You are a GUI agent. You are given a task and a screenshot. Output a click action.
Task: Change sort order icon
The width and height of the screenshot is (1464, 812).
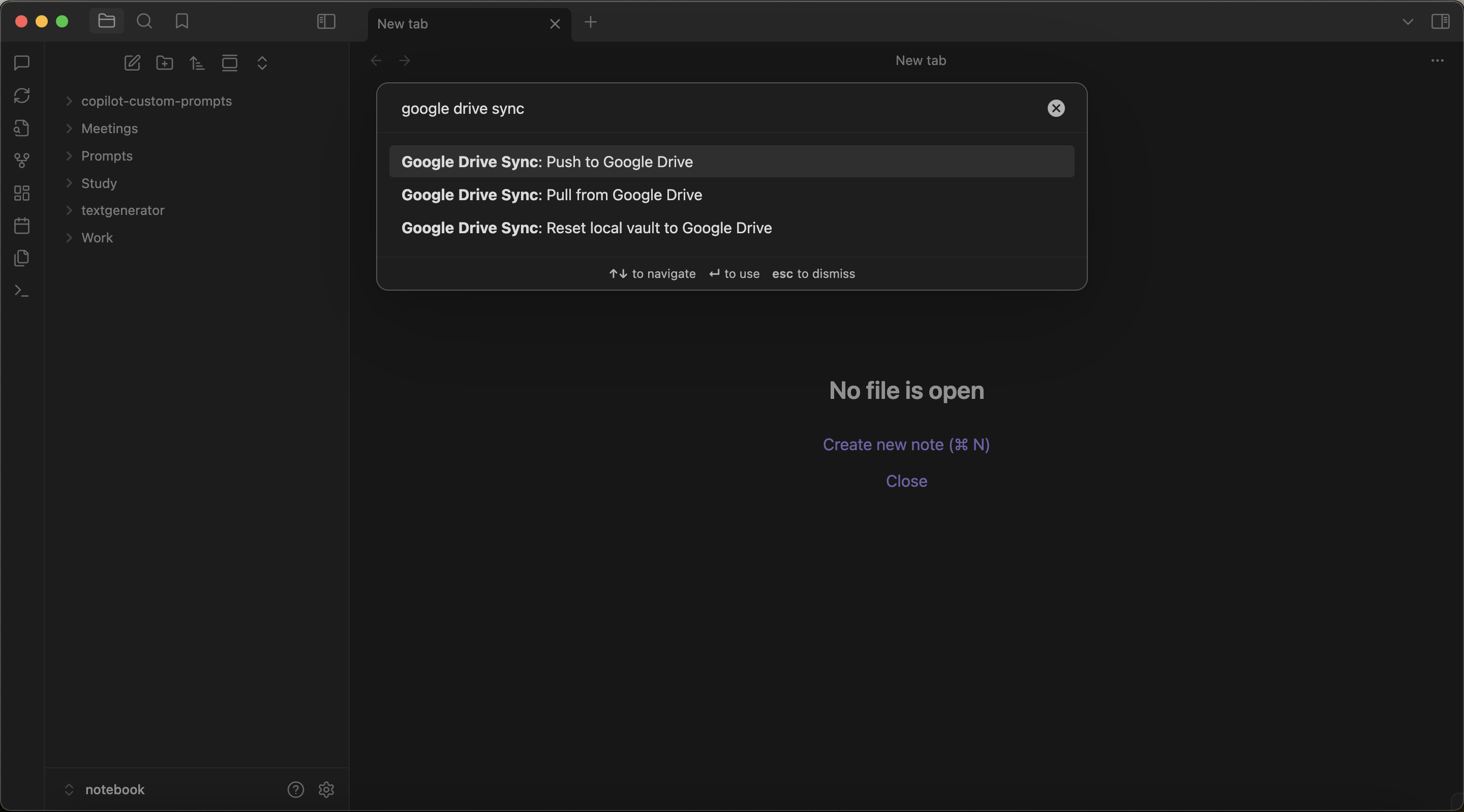point(197,63)
